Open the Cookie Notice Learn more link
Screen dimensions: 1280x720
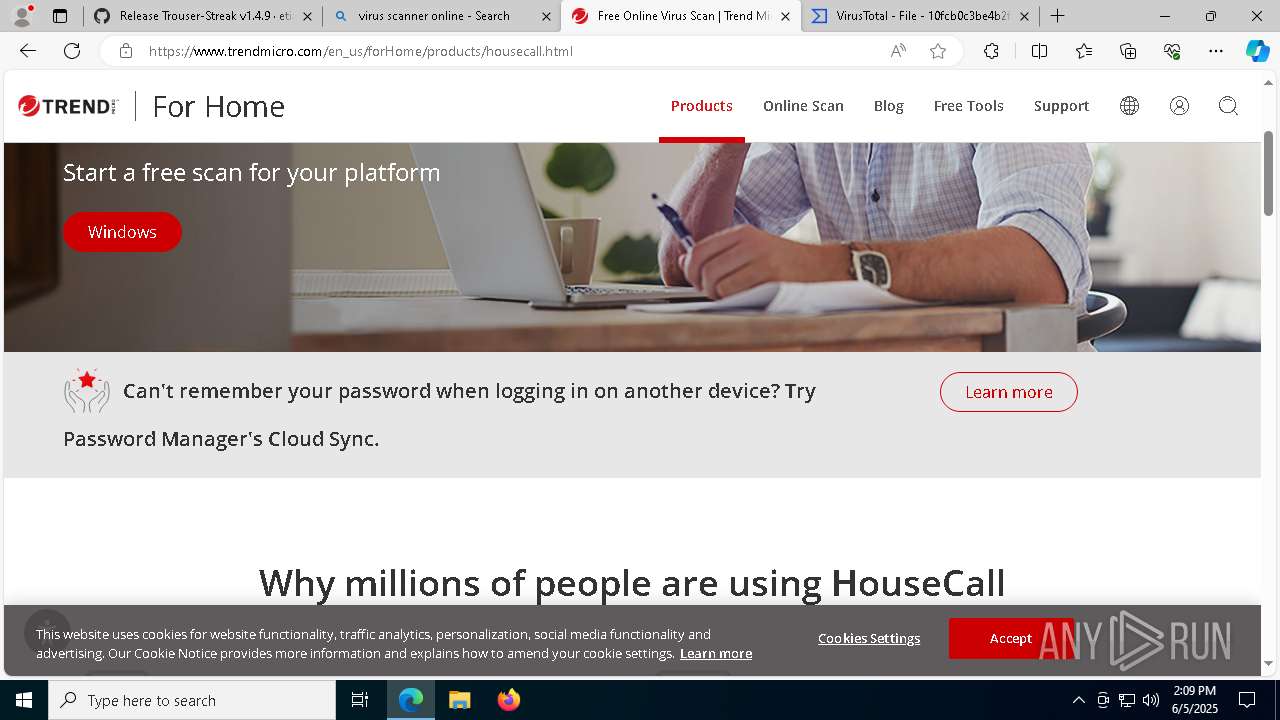716,653
